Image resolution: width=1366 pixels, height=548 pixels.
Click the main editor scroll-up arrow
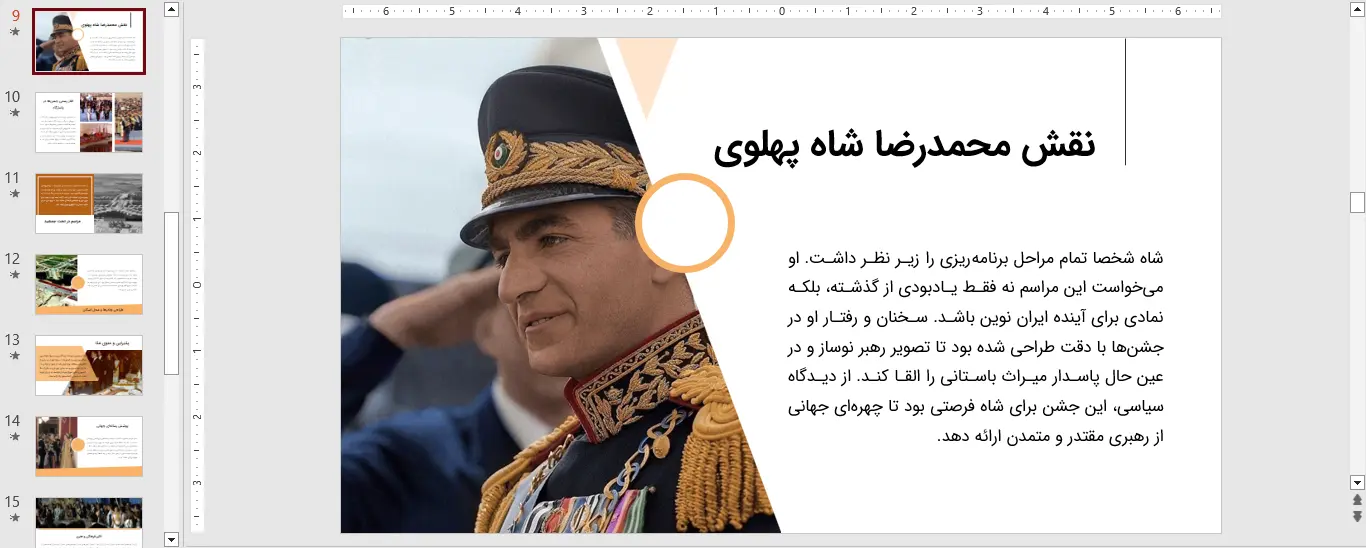coord(1357,9)
